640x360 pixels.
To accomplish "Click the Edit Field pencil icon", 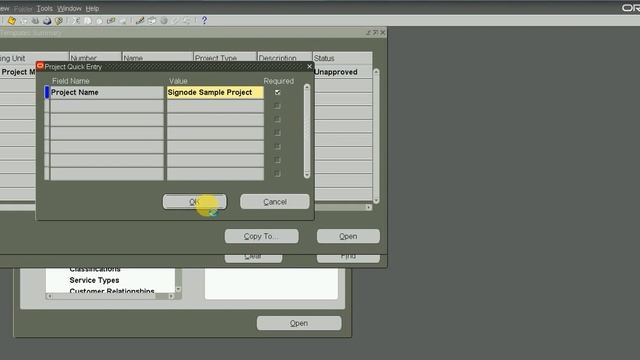I will pos(140,20).
